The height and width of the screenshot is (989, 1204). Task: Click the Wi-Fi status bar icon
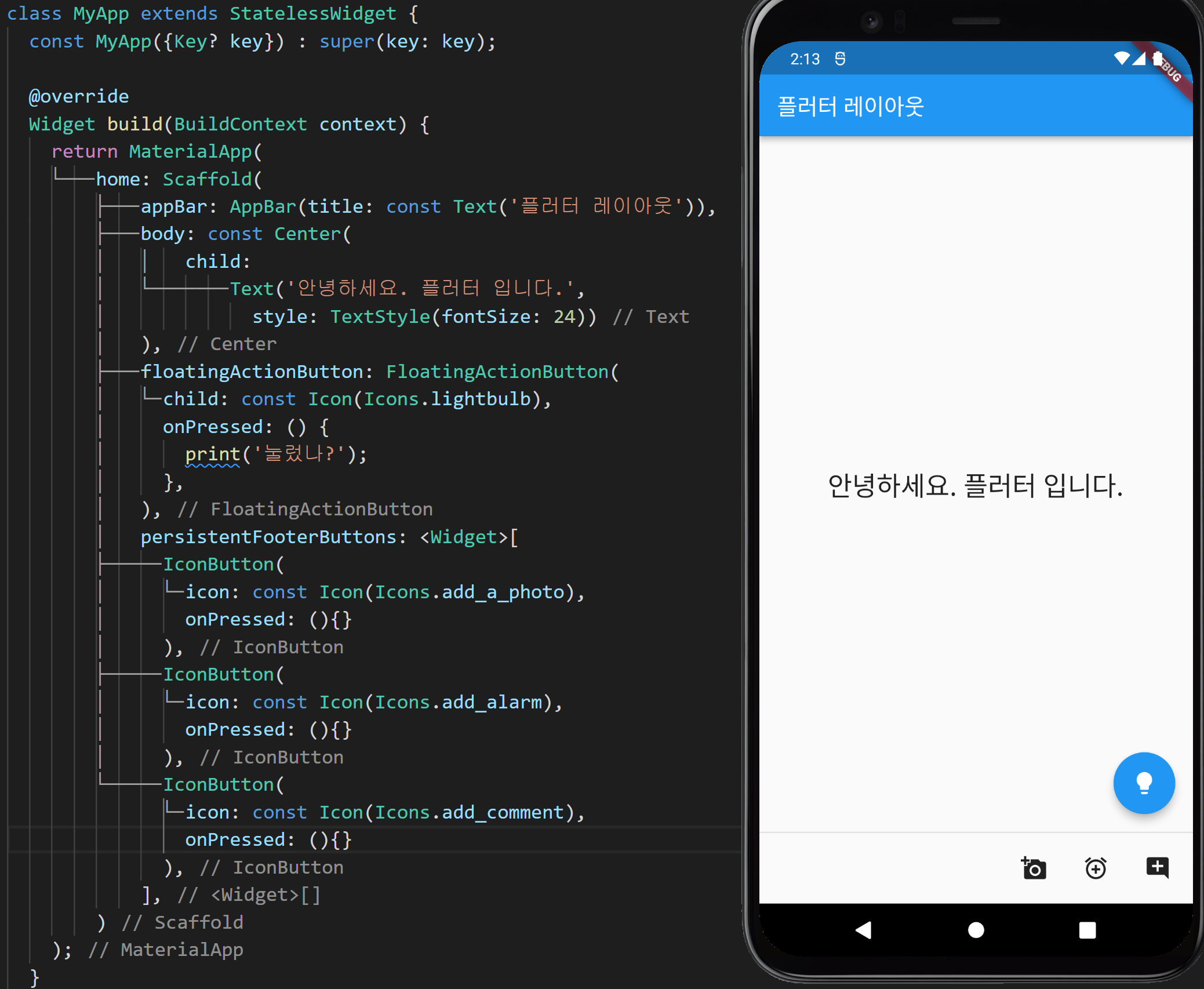coord(1122,58)
